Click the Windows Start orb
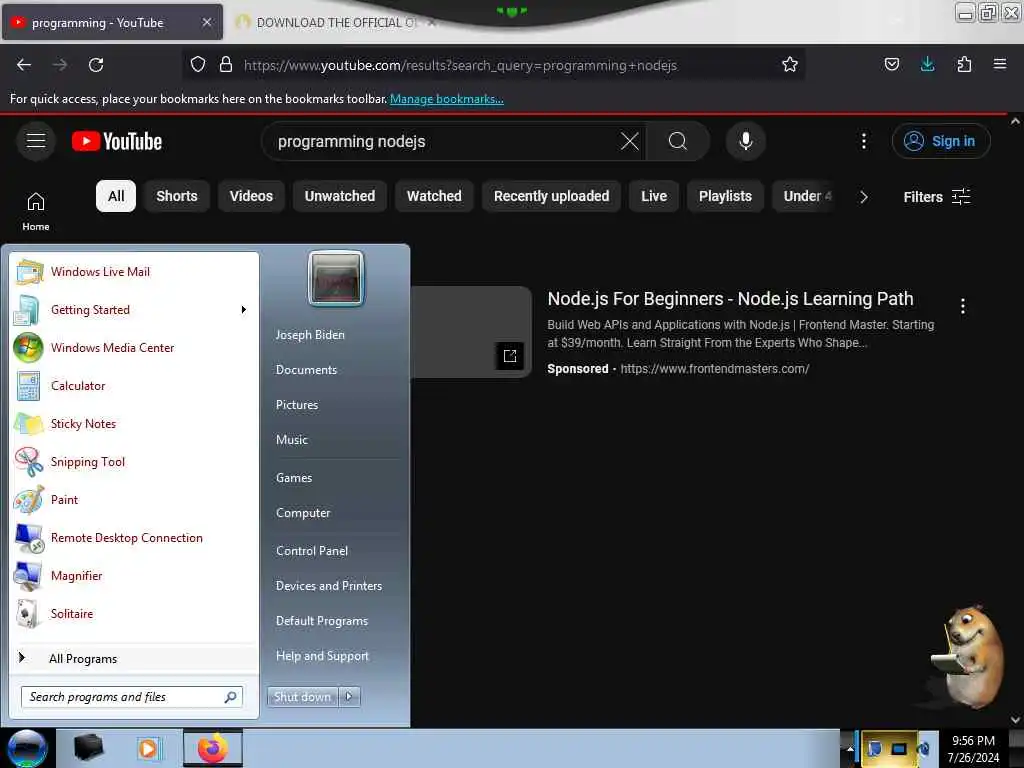1024x768 pixels. (x=27, y=748)
